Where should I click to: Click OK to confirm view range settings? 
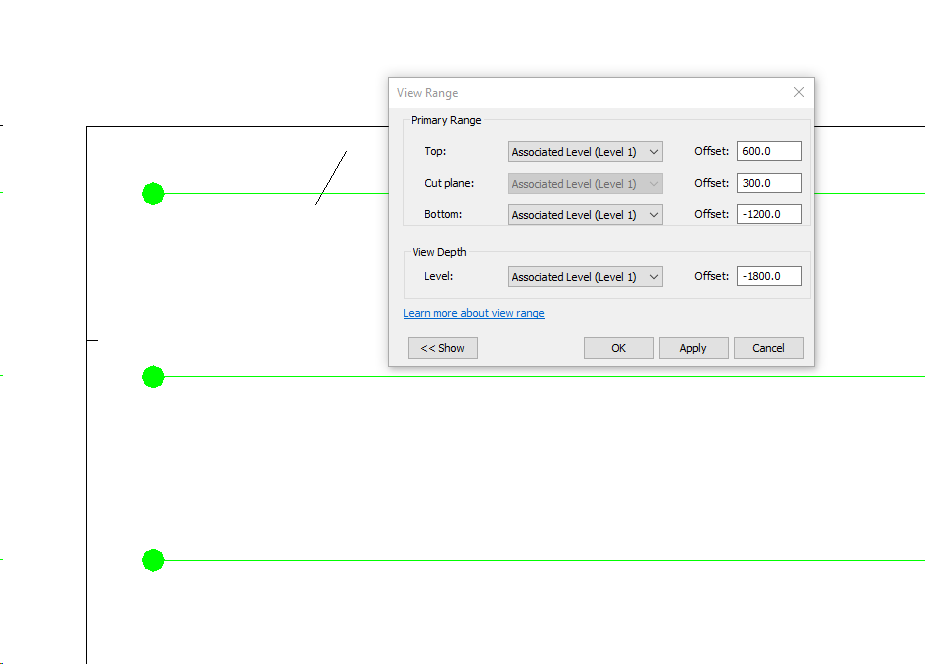pyautogui.click(x=618, y=348)
